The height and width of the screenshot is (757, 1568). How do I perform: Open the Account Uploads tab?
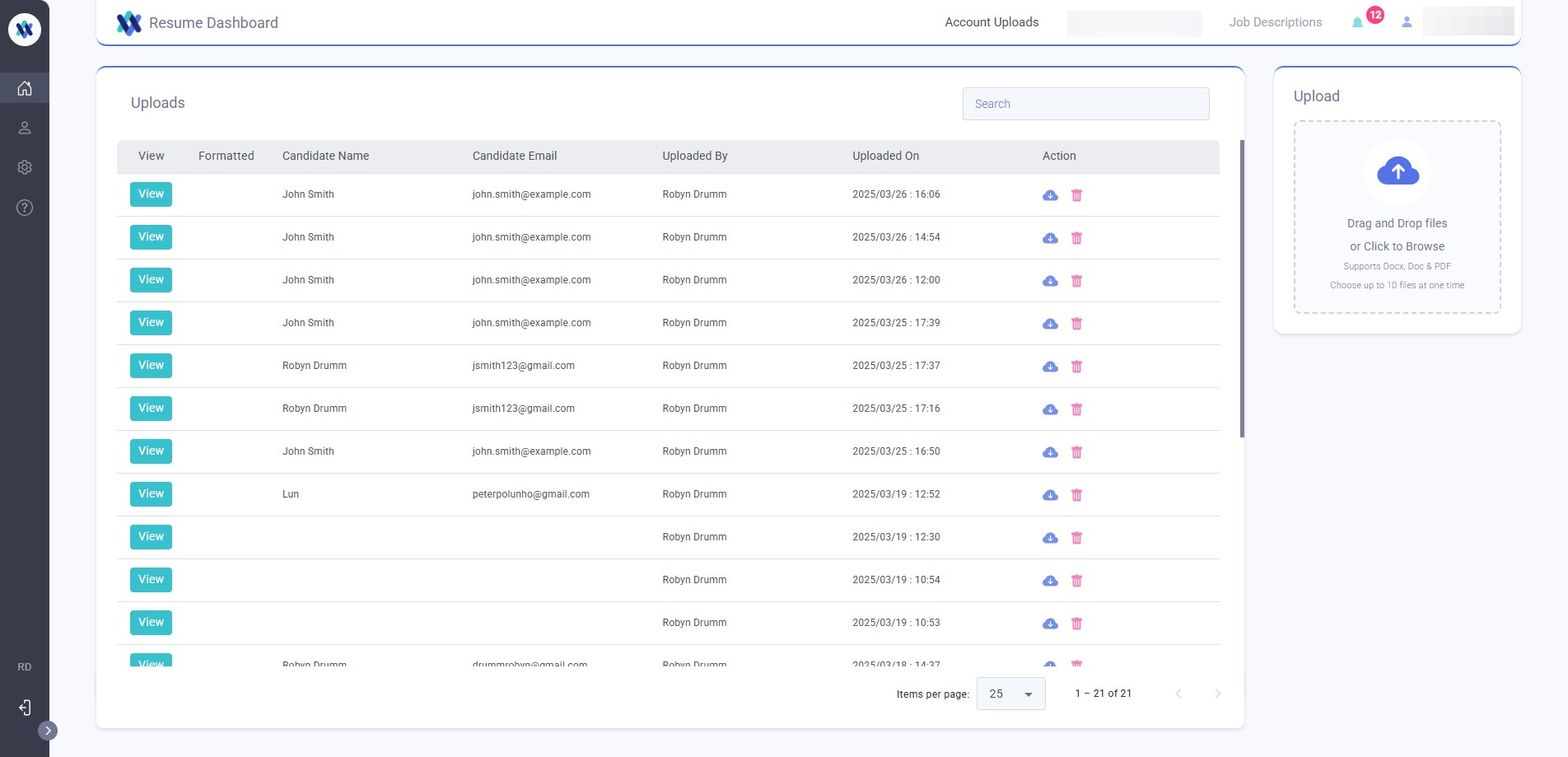tap(992, 22)
